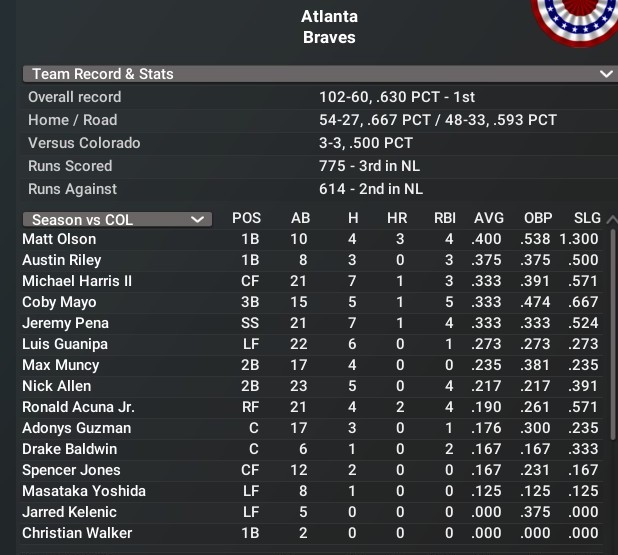This screenshot has height=555, width=618.
Task: Sort by SLG column header
Action: [587, 219]
